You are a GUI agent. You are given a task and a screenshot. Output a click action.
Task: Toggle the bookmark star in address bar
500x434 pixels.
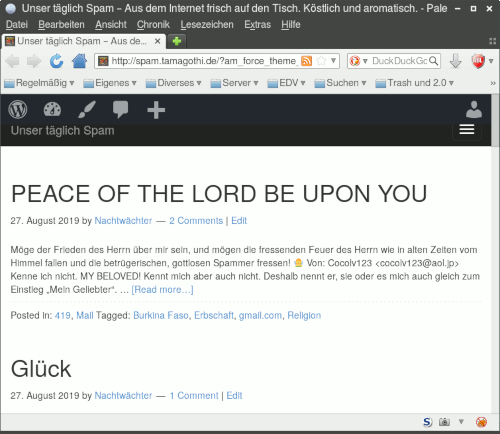point(321,61)
